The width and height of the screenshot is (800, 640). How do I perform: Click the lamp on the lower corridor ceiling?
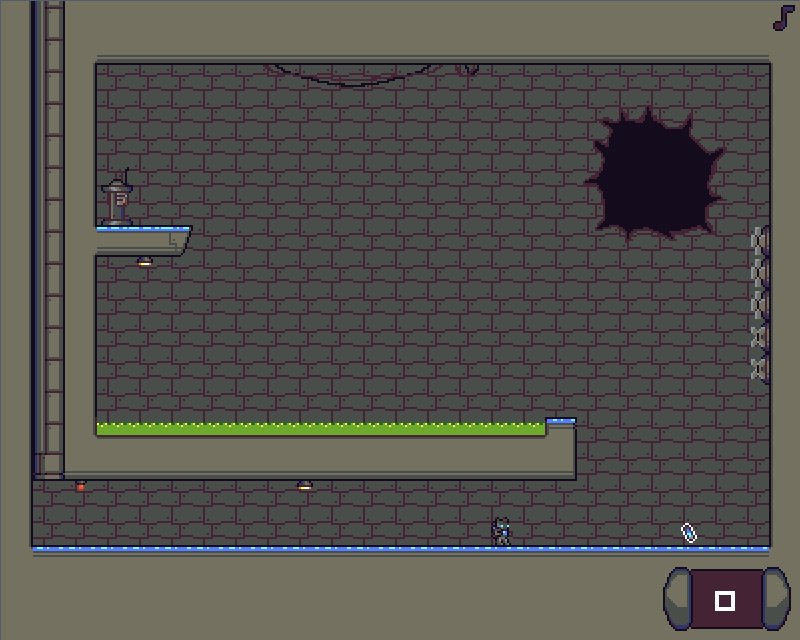(305, 485)
